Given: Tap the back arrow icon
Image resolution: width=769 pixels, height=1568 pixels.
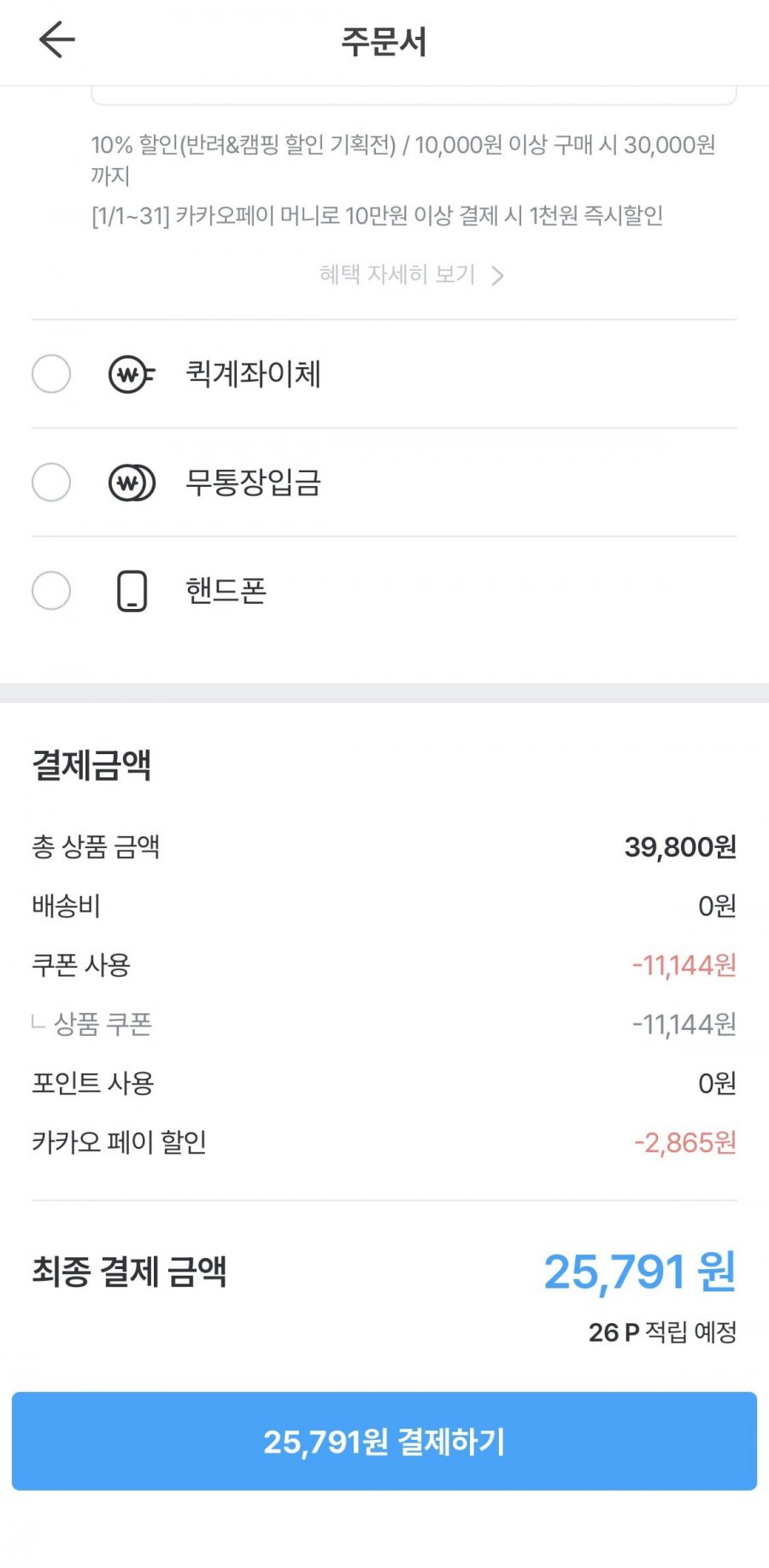Looking at the screenshot, I should (57, 40).
